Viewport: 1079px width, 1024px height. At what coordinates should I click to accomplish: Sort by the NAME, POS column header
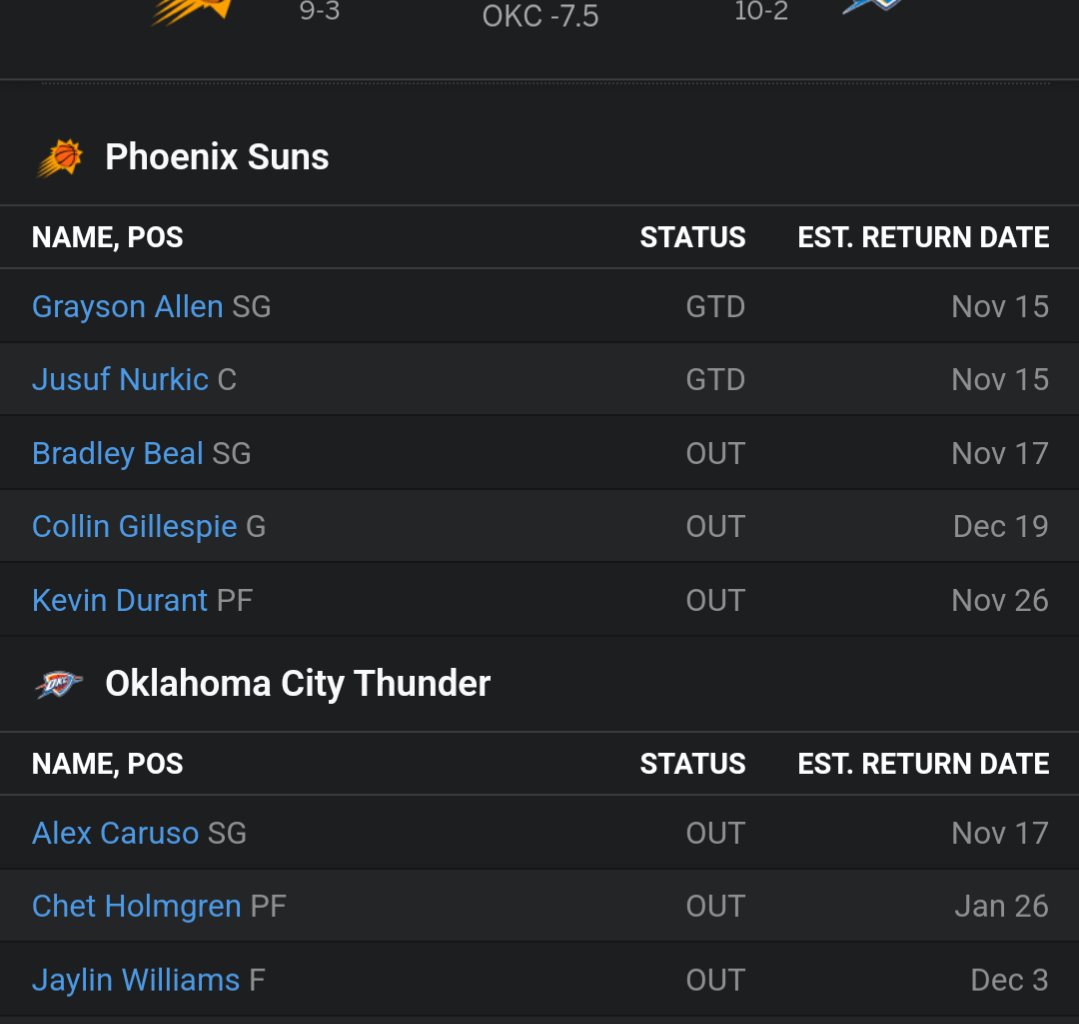pyautogui.click(x=107, y=237)
